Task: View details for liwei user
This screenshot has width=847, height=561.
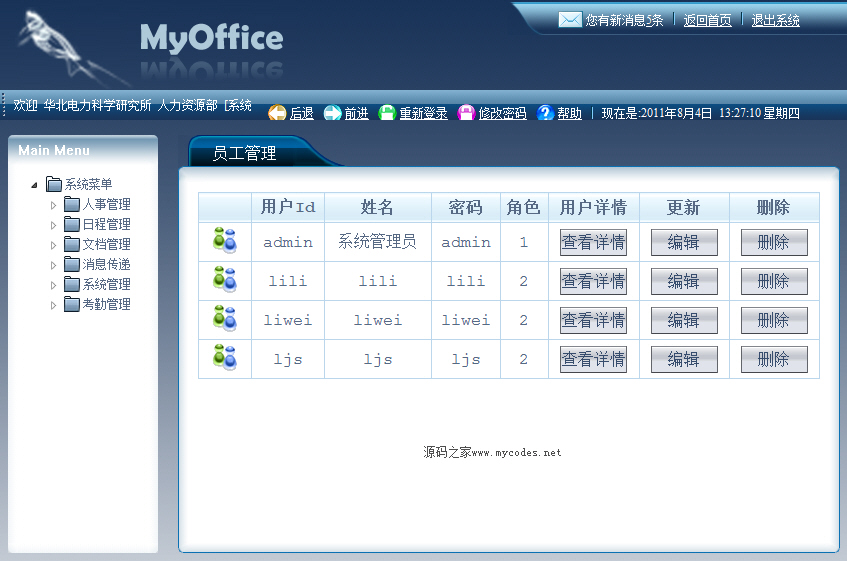Action: (x=593, y=320)
